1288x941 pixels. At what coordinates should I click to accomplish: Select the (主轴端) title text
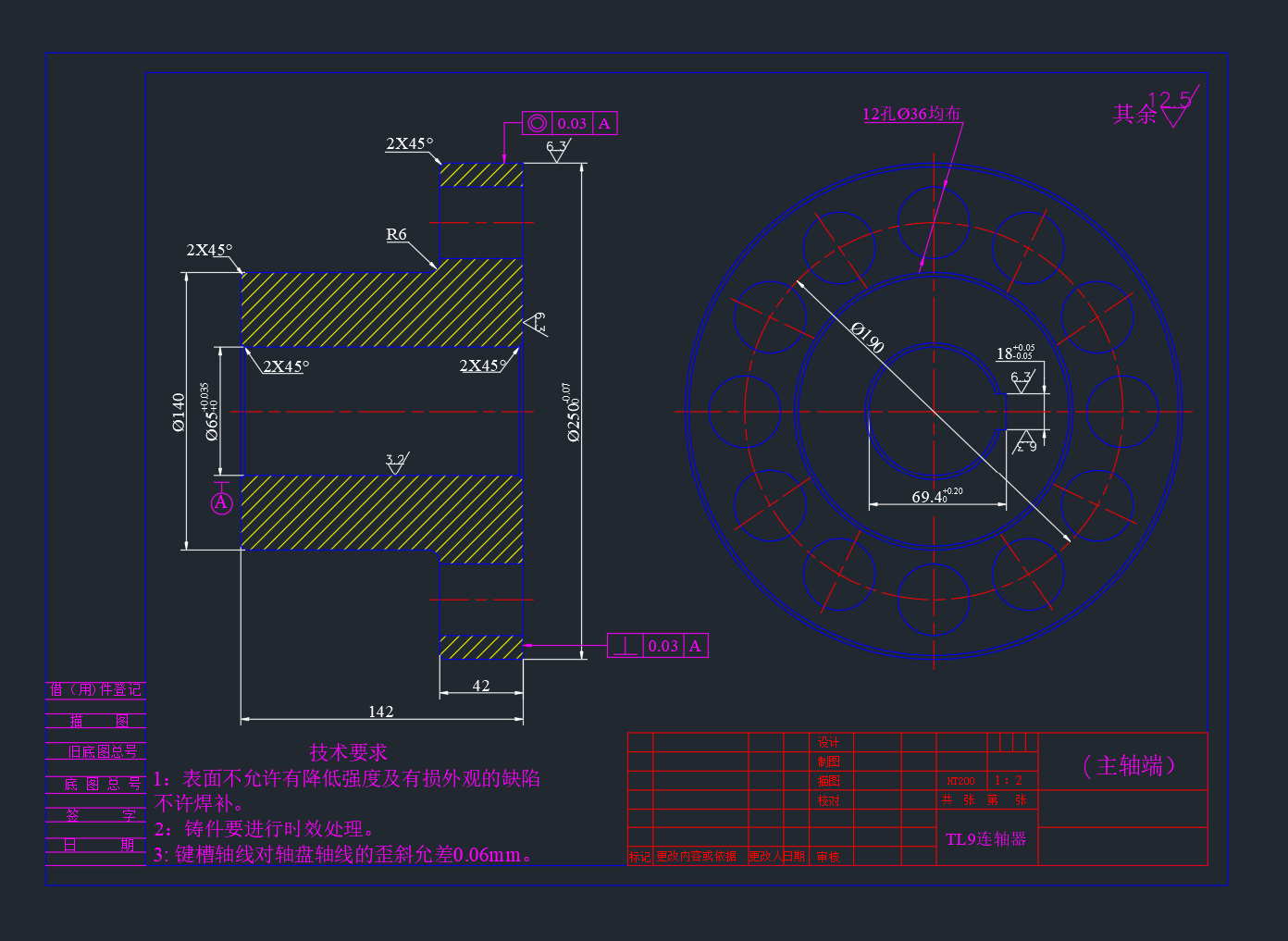pyautogui.click(x=1129, y=765)
